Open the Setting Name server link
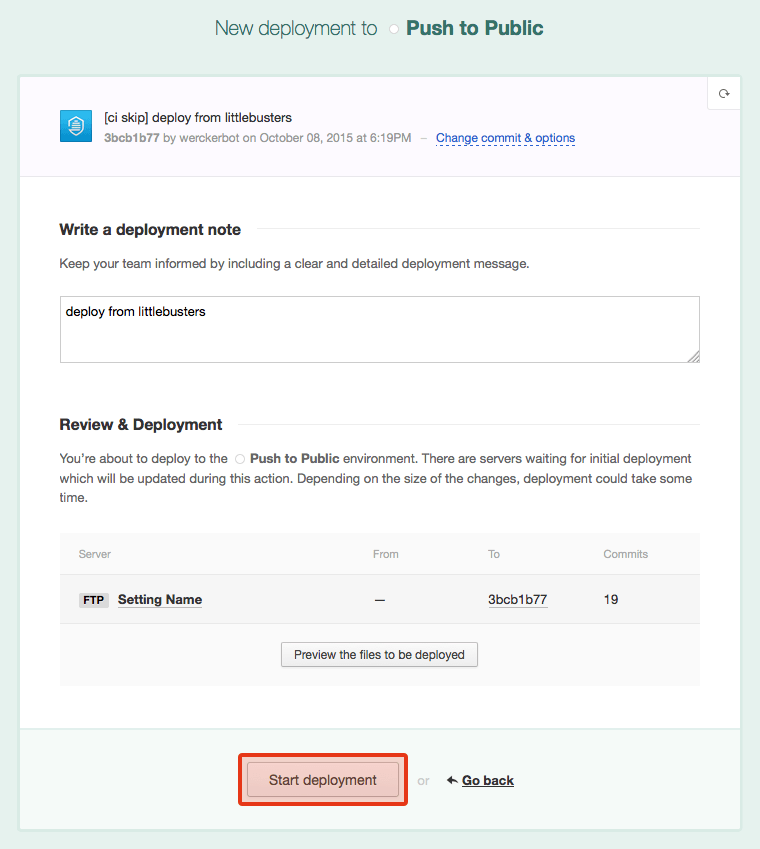Viewport: 760px width, 849px height. click(160, 600)
